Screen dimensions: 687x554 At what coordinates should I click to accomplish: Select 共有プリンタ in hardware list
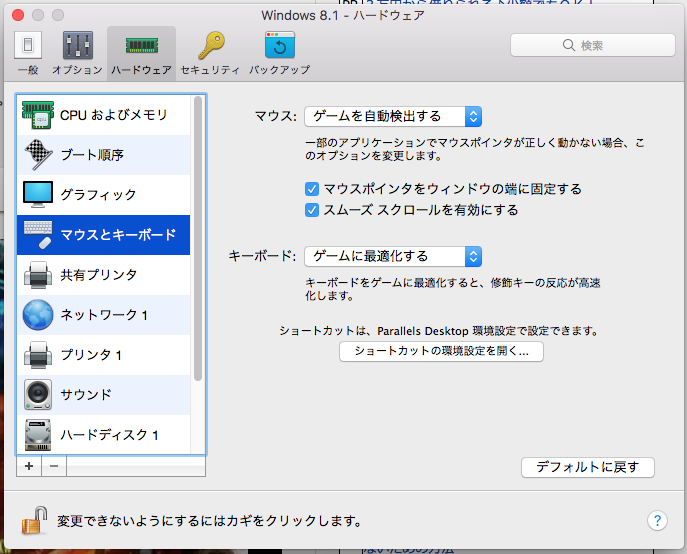(x=103, y=275)
